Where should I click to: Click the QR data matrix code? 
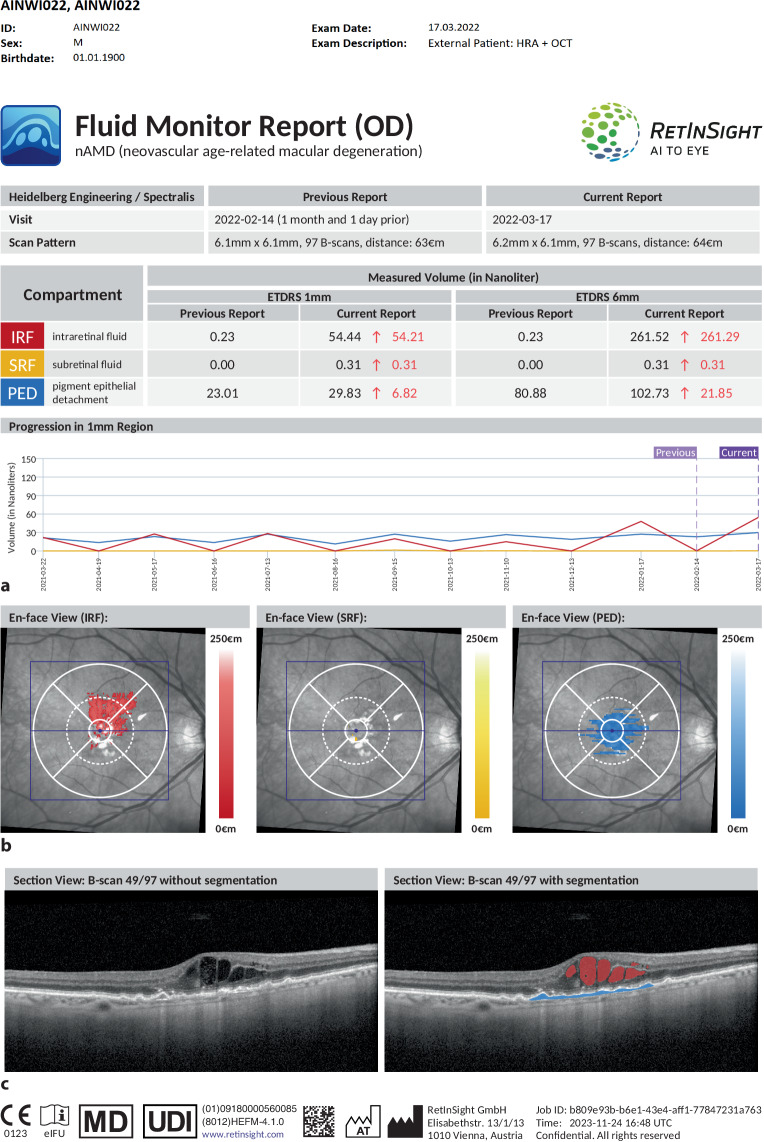click(x=319, y=1120)
